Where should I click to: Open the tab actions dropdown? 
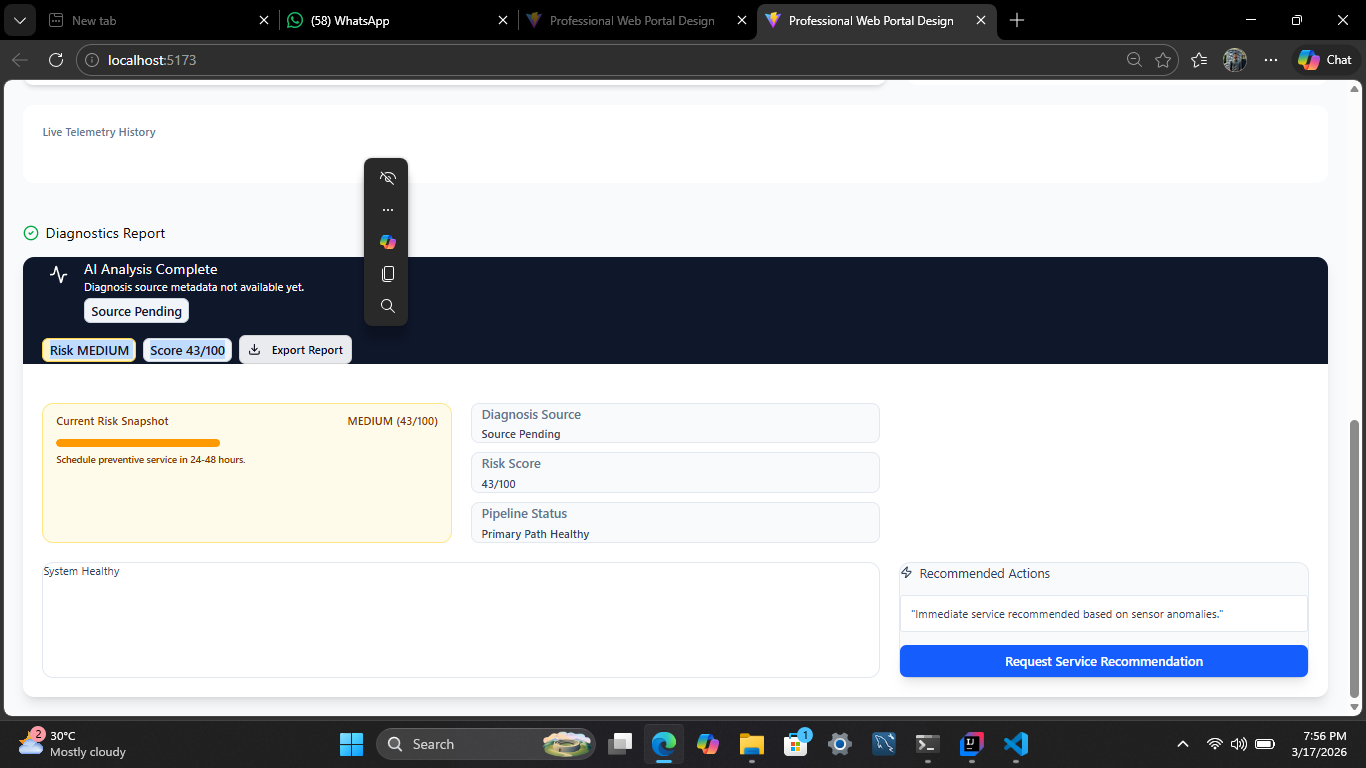(20, 20)
